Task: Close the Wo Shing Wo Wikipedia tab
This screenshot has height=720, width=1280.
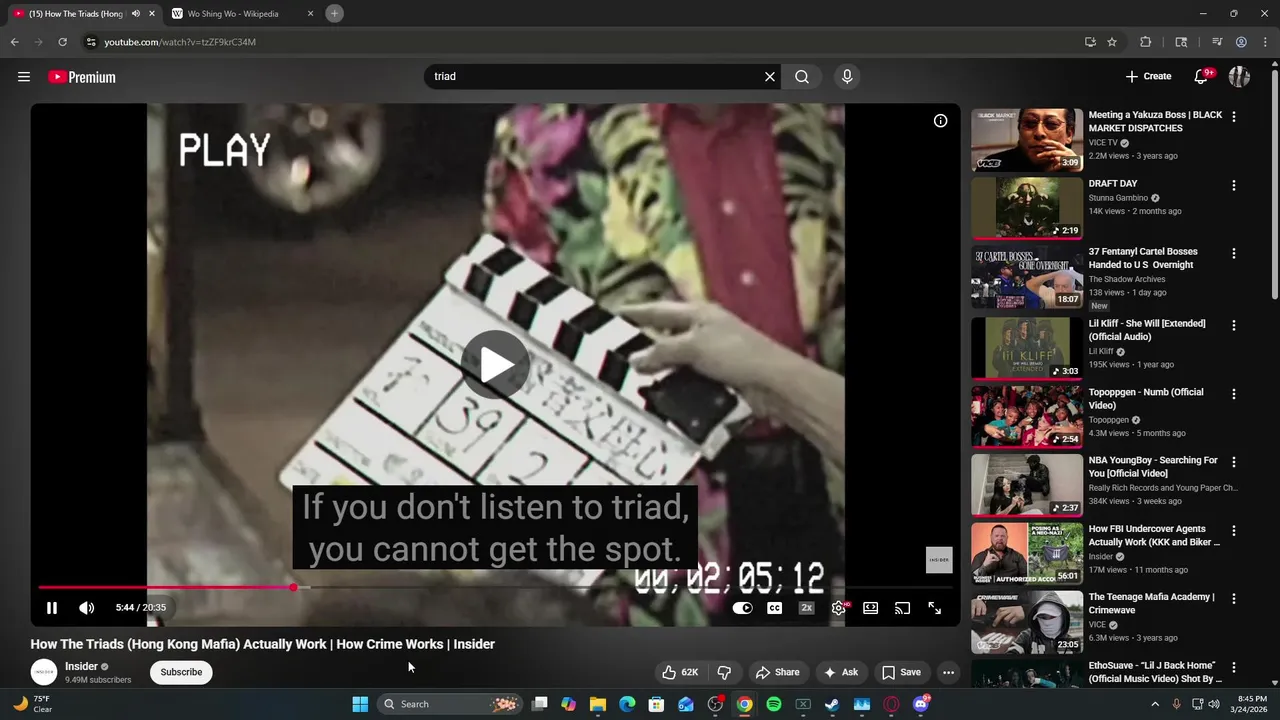Action: 310,14
